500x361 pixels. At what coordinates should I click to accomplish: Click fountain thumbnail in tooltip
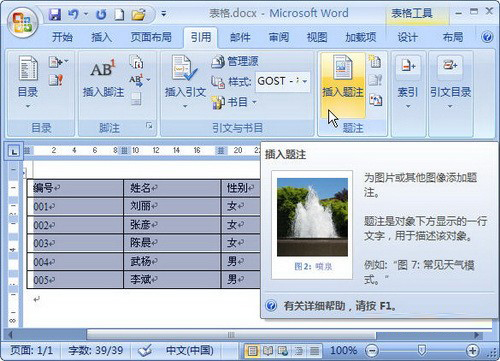[x=312, y=217]
